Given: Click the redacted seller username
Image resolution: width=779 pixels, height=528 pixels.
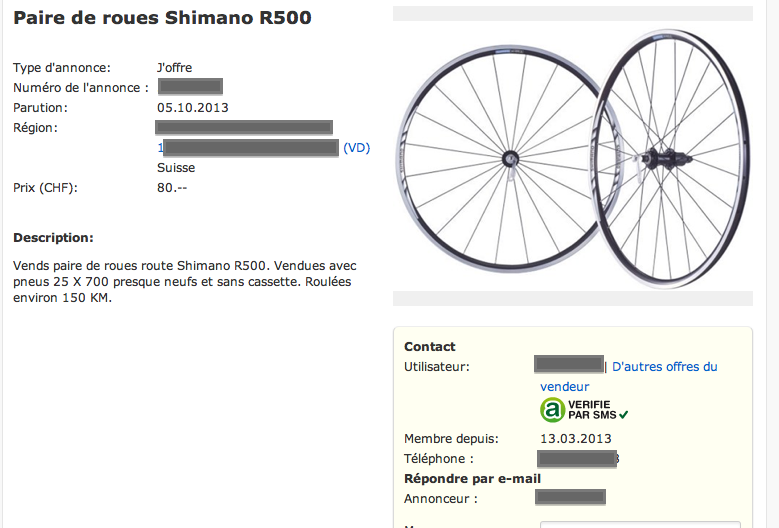Looking at the screenshot, I should pyautogui.click(x=569, y=366).
